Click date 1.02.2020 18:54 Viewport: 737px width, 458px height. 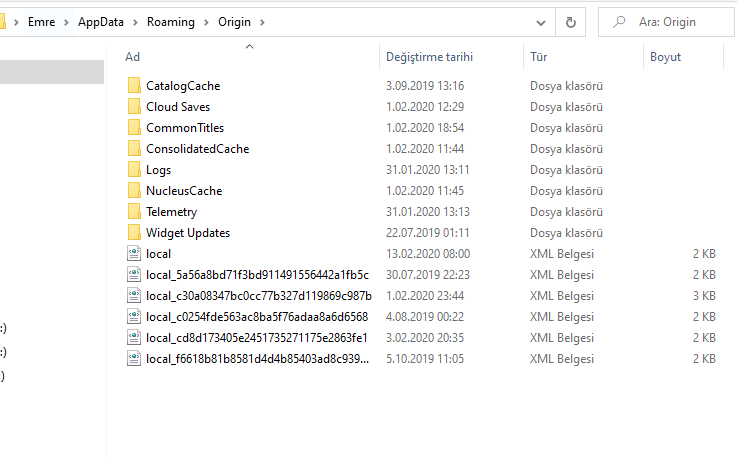point(425,128)
